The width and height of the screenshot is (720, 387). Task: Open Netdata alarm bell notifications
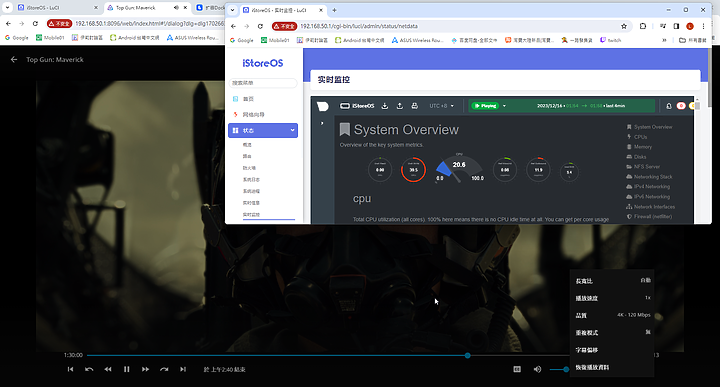point(669,106)
